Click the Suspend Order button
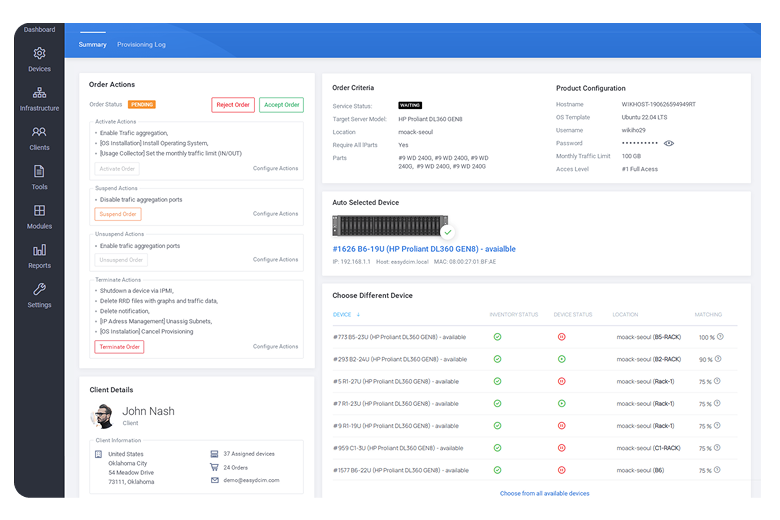 [118, 214]
